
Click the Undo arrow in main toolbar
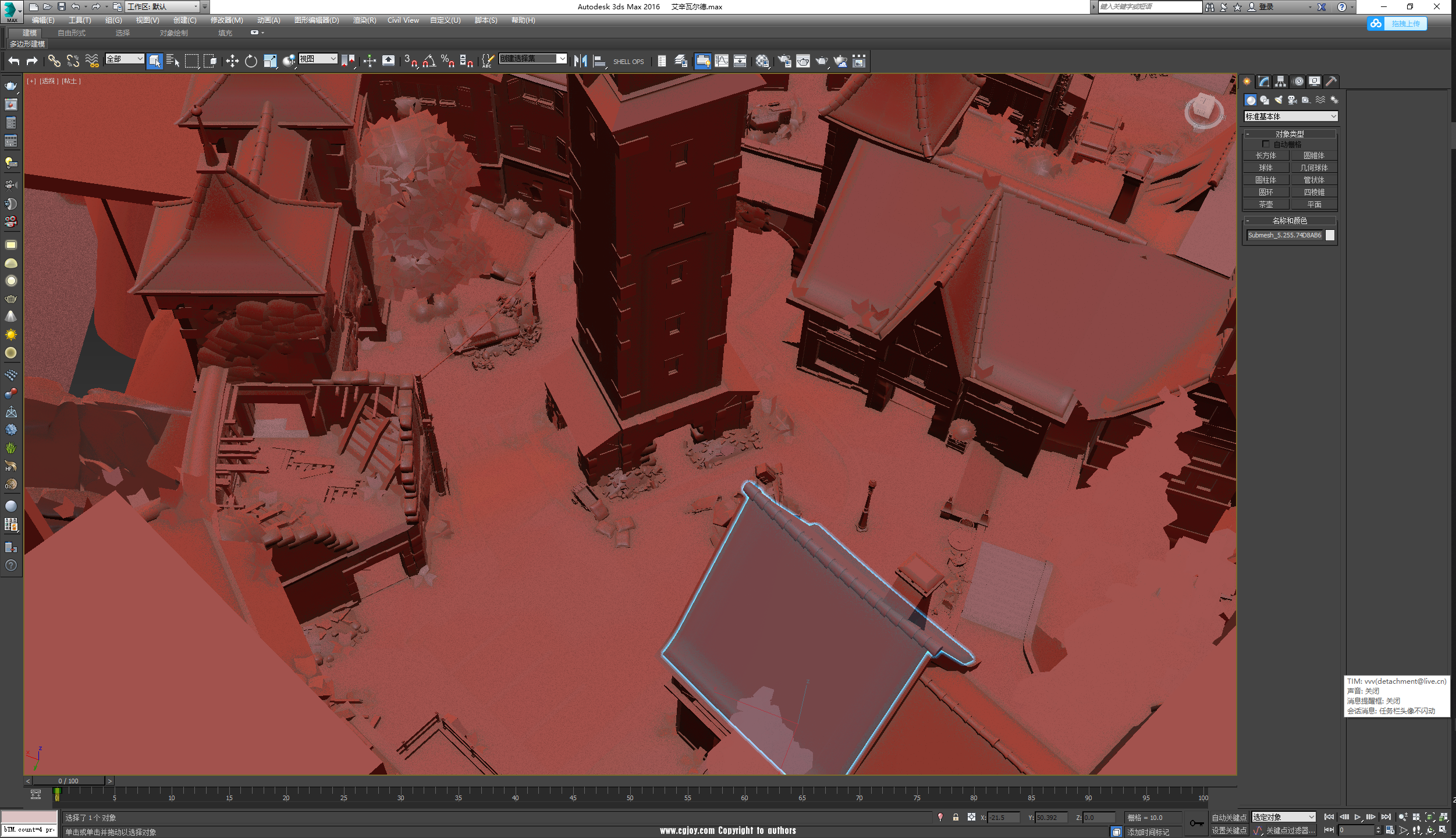click(14, 61)
